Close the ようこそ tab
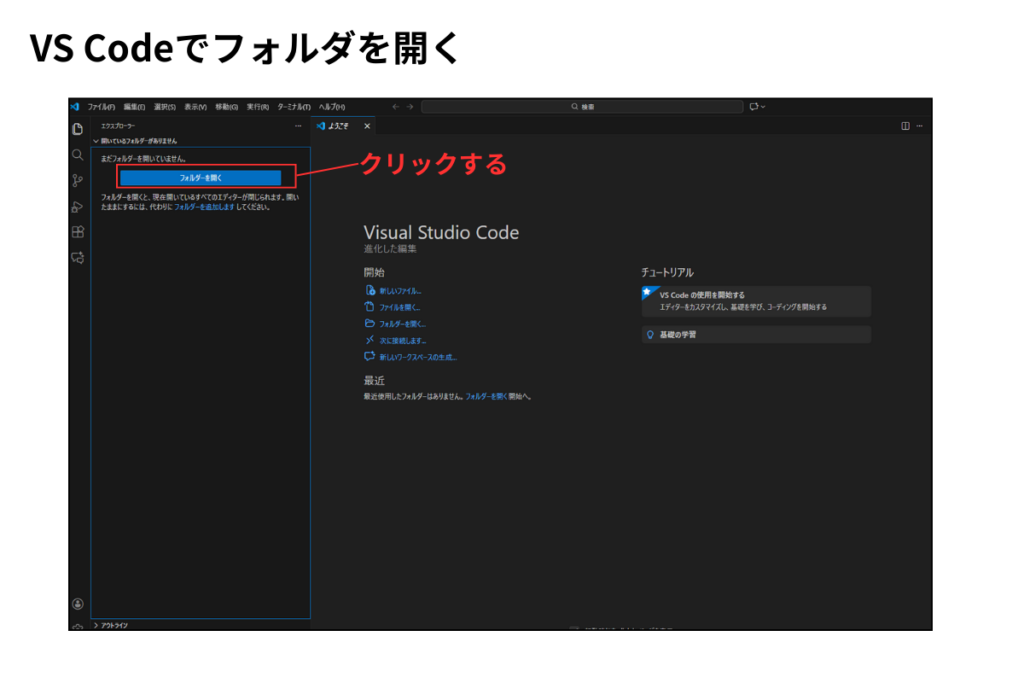1024x683 pixels. (367, 126)
